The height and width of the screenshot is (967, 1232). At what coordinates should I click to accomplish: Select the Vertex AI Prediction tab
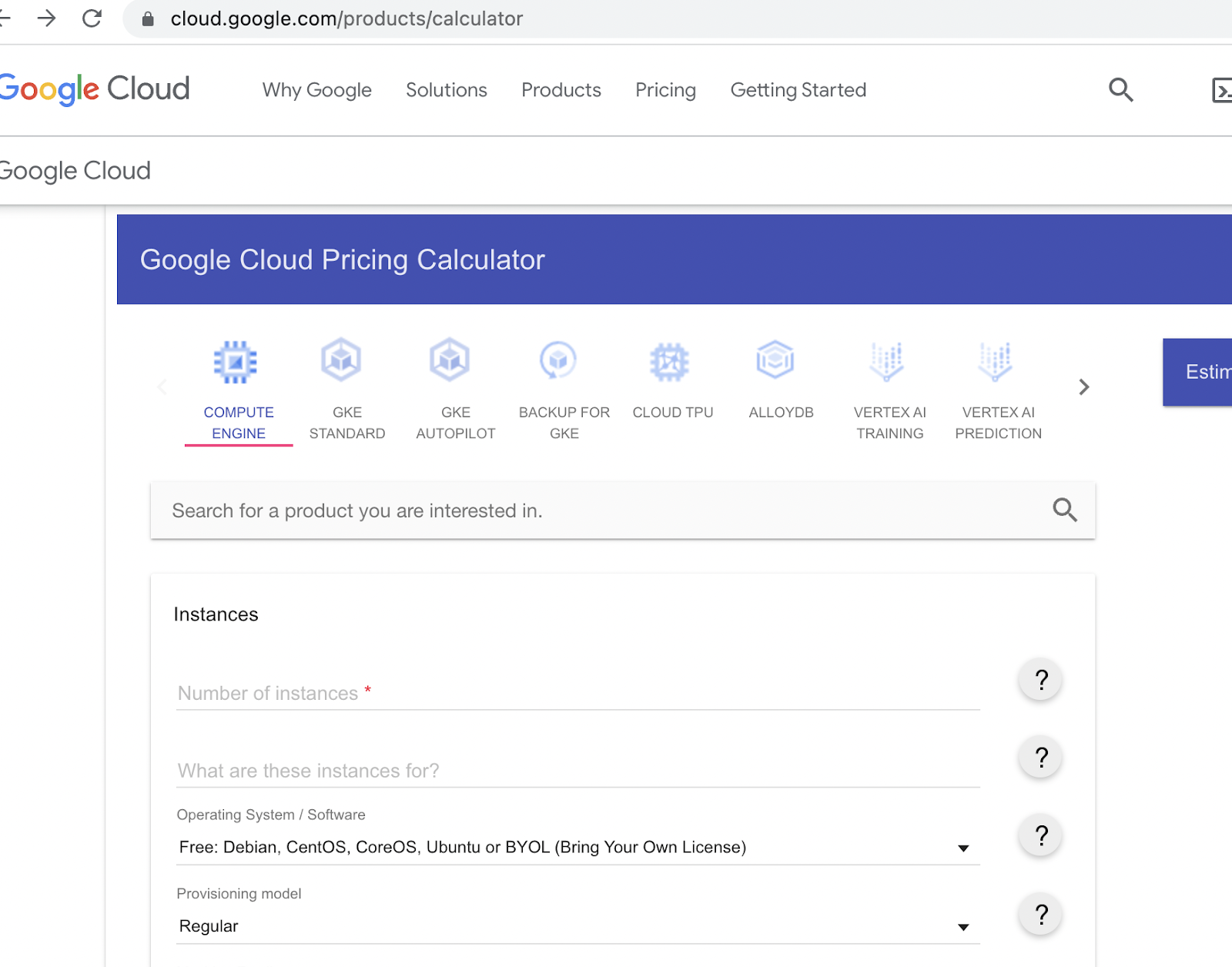999,390
